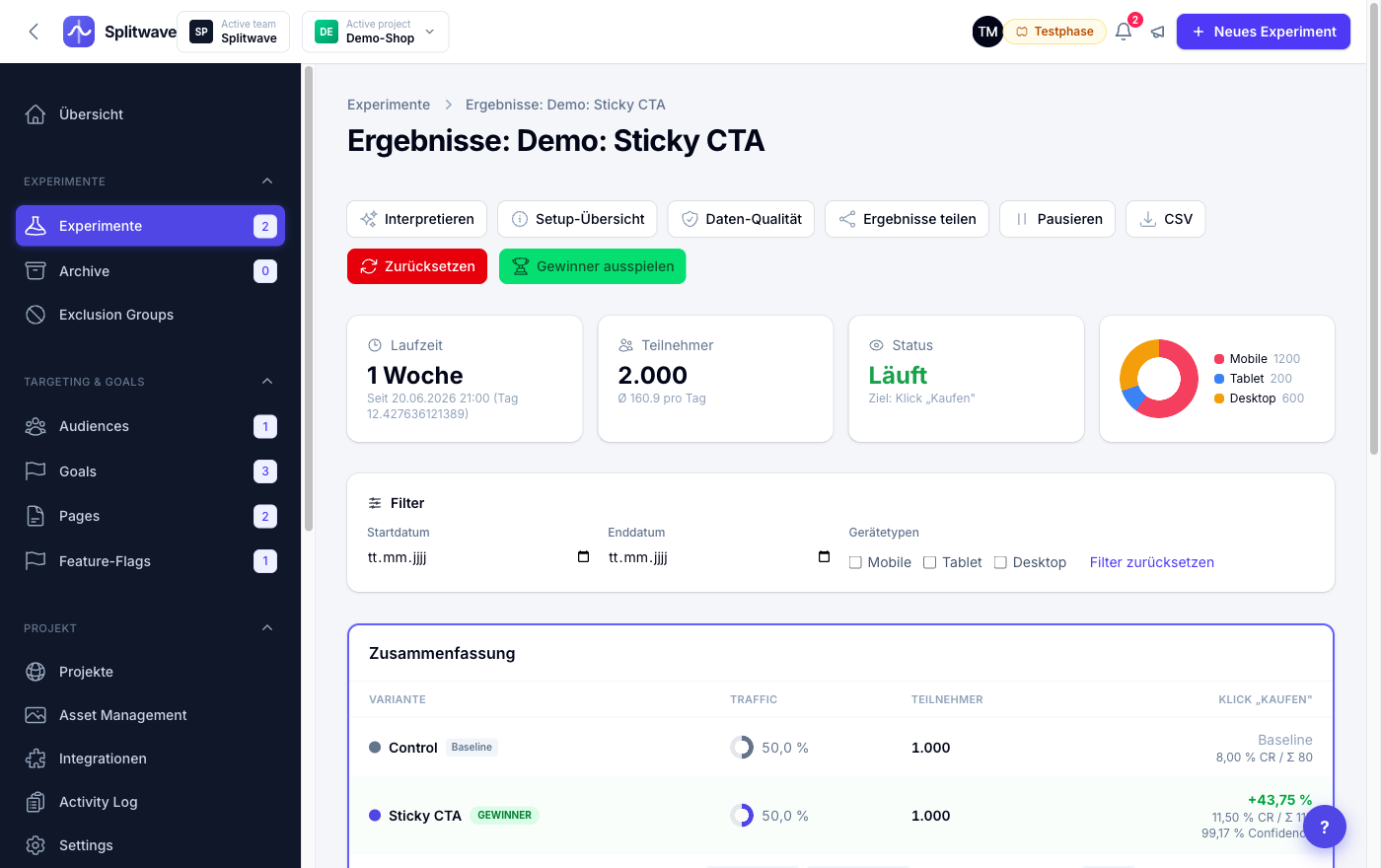Open Activity Log in sidebar
The height and width of the screenshot is (868, 1381).
[x=150, y=802]
